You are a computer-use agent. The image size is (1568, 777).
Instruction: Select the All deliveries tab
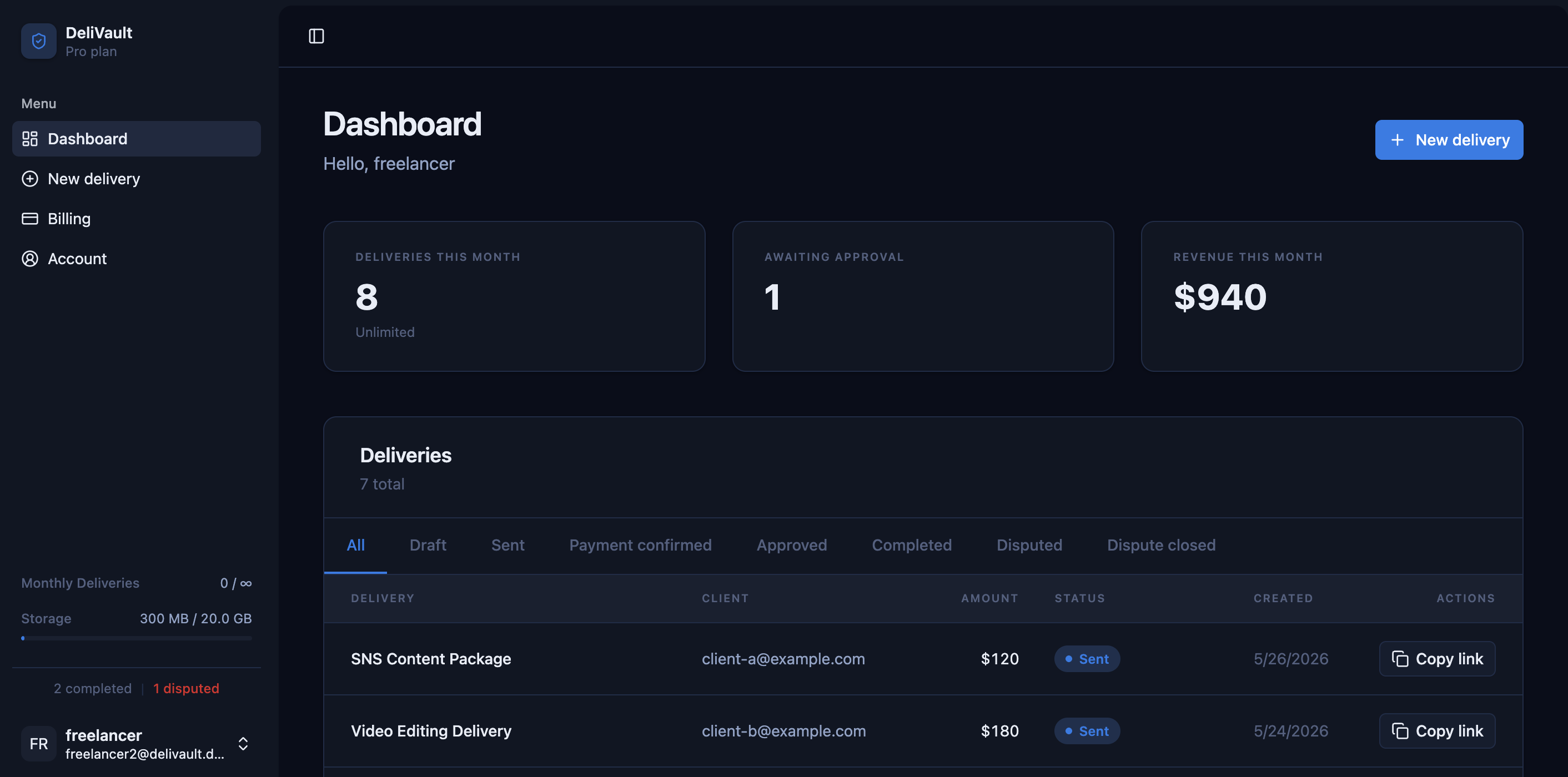pyautogui.click(x=355, y=545)
